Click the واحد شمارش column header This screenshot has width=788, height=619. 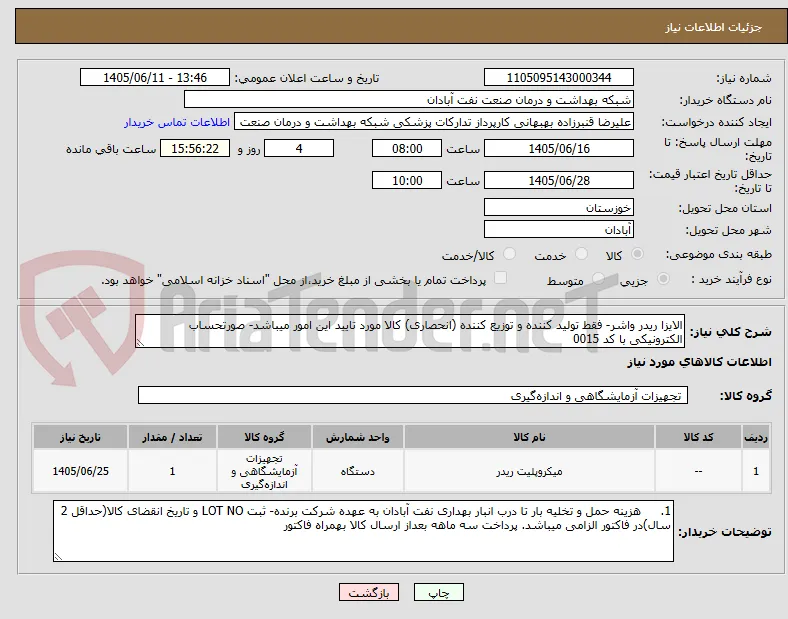tap(357, 437)
